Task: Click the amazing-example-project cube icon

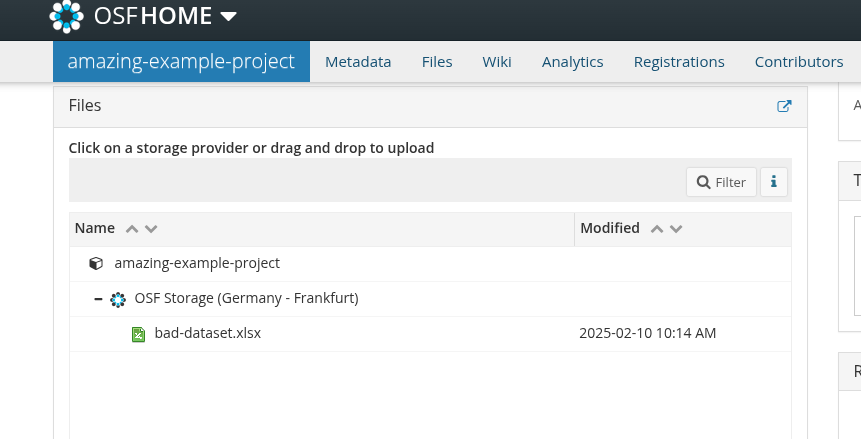Action: tap(96, 264)
